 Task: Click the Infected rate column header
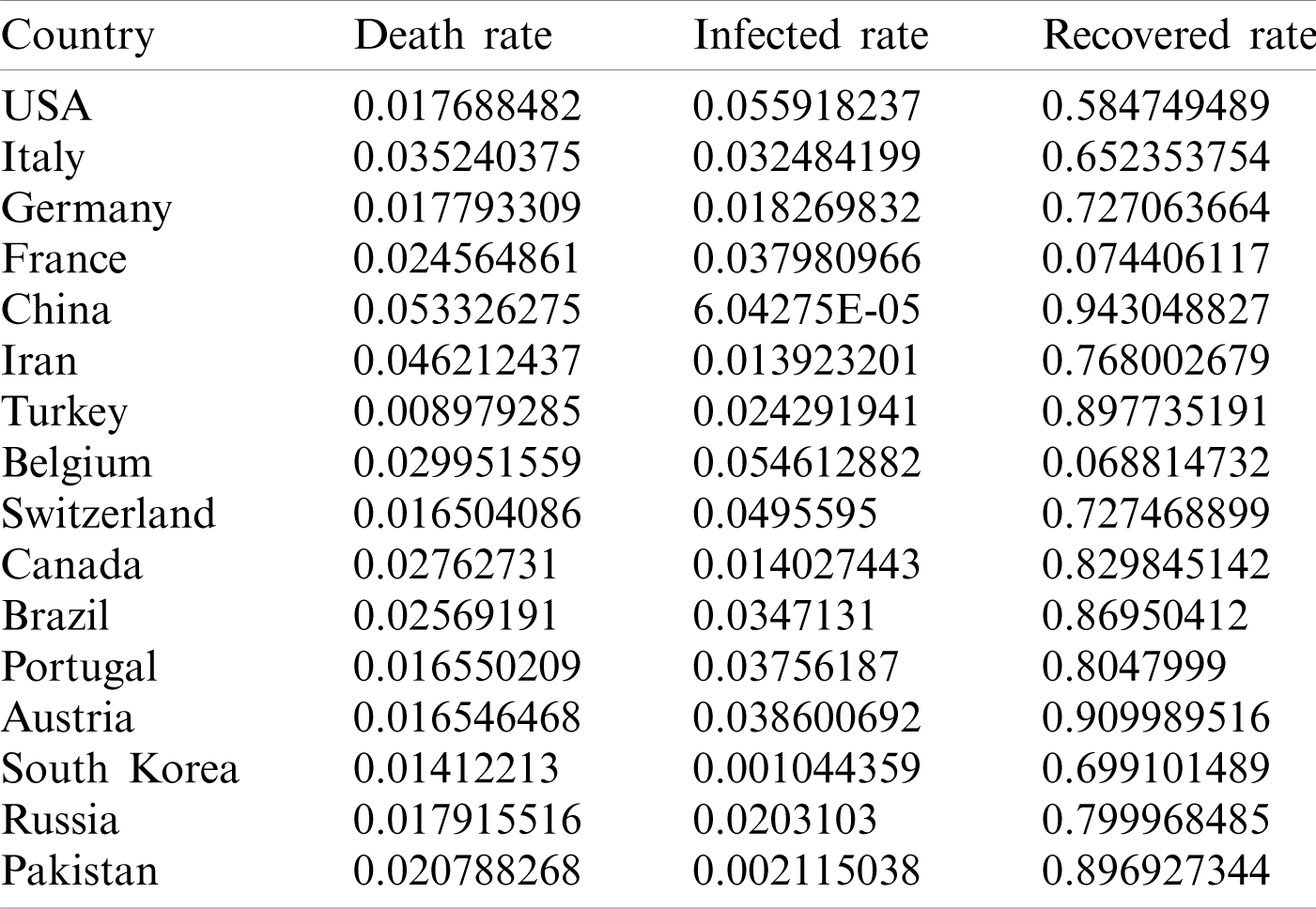(810, 36)
